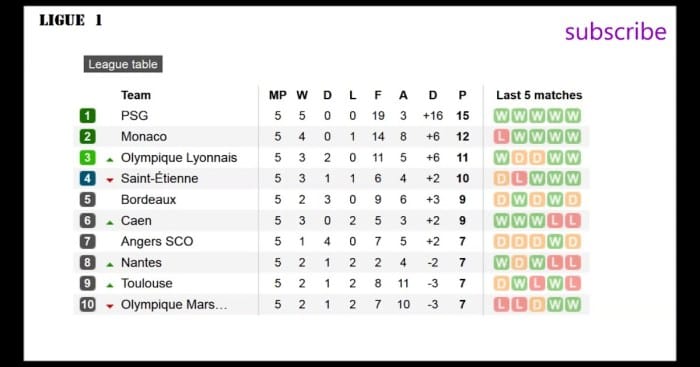700x367 pixels.
Task: Click red down arrow beside Saint-Étienne
Action: [x=110, y=180]
